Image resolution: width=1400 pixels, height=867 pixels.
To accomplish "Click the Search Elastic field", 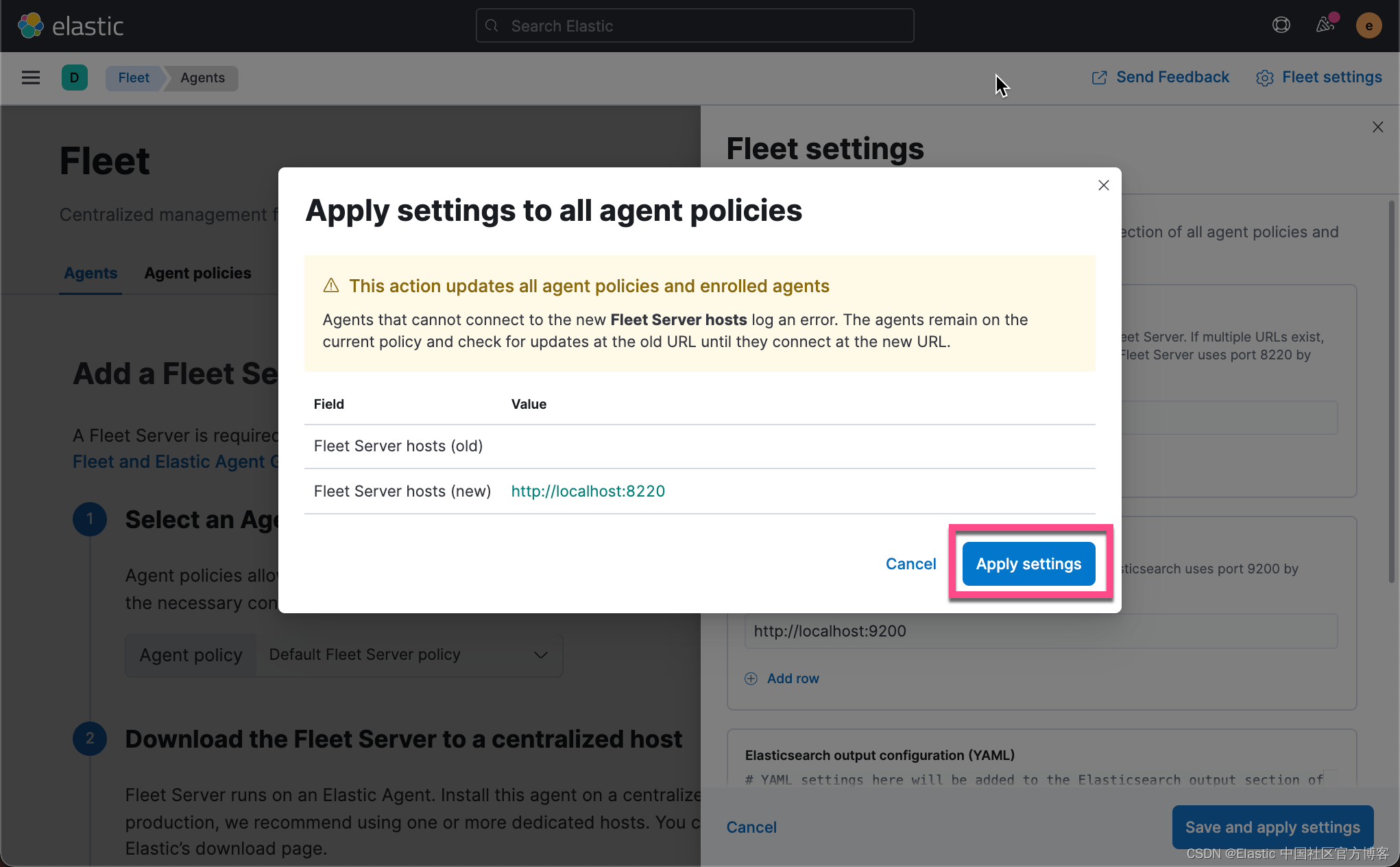I will [x=695, y=26].
